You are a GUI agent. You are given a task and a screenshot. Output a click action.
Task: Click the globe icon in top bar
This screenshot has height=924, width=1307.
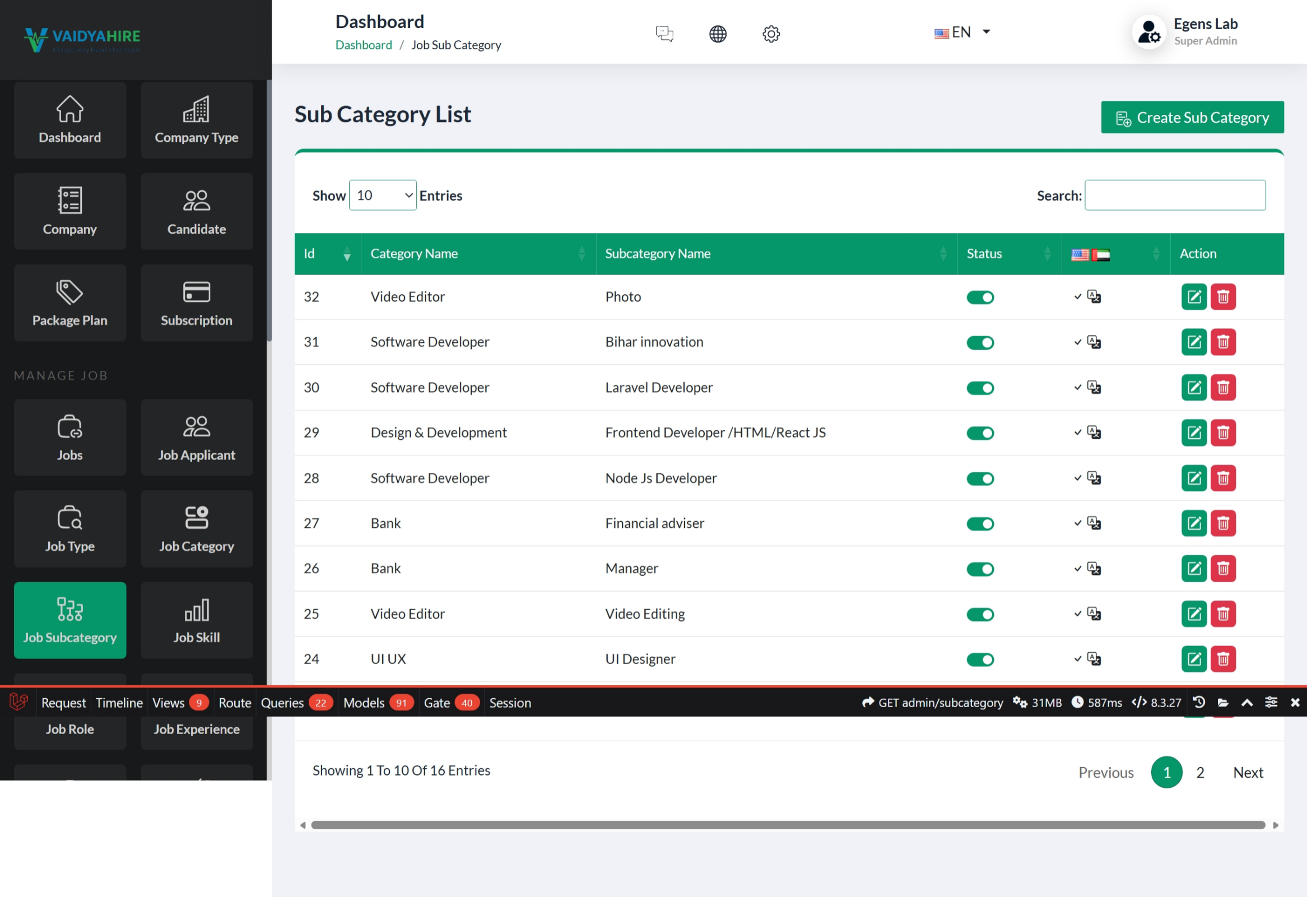[x=717, y=34]
